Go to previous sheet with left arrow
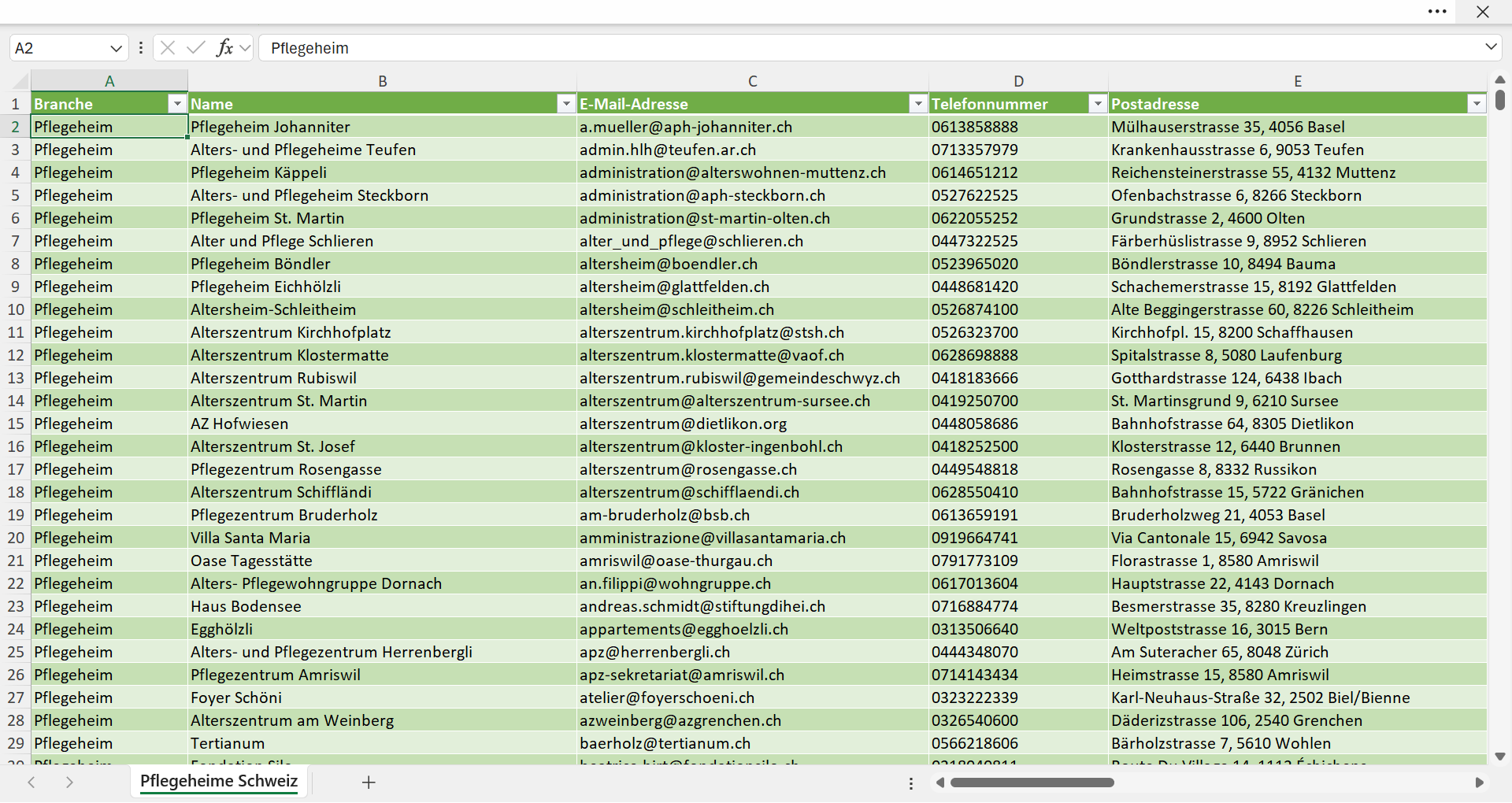 31,782
